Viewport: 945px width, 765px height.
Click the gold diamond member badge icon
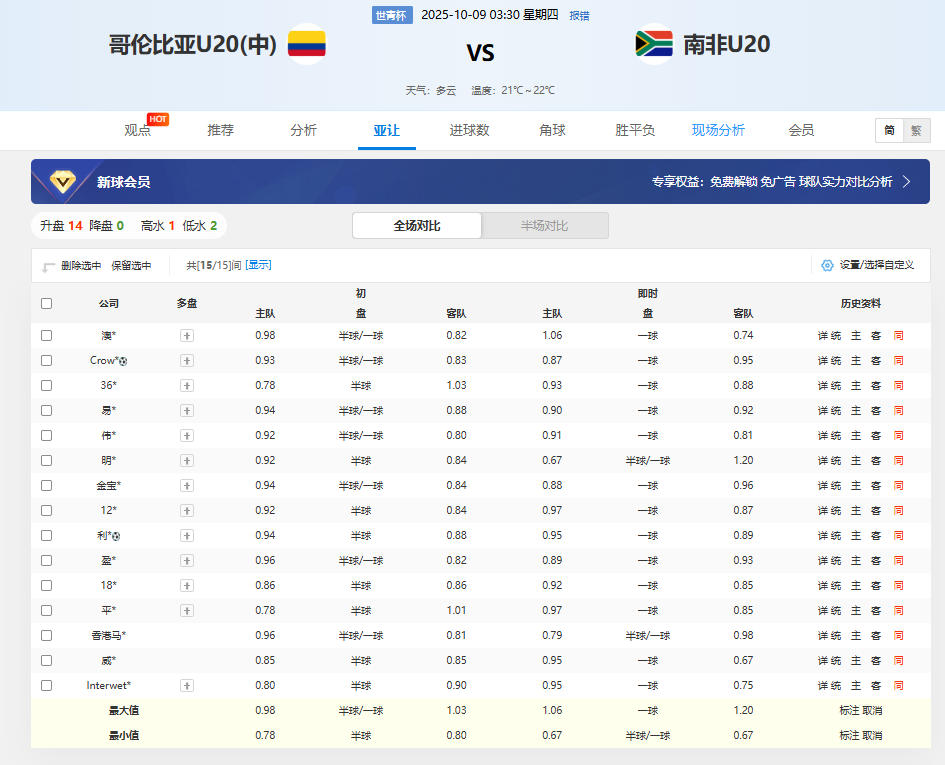tap(62, 182)
